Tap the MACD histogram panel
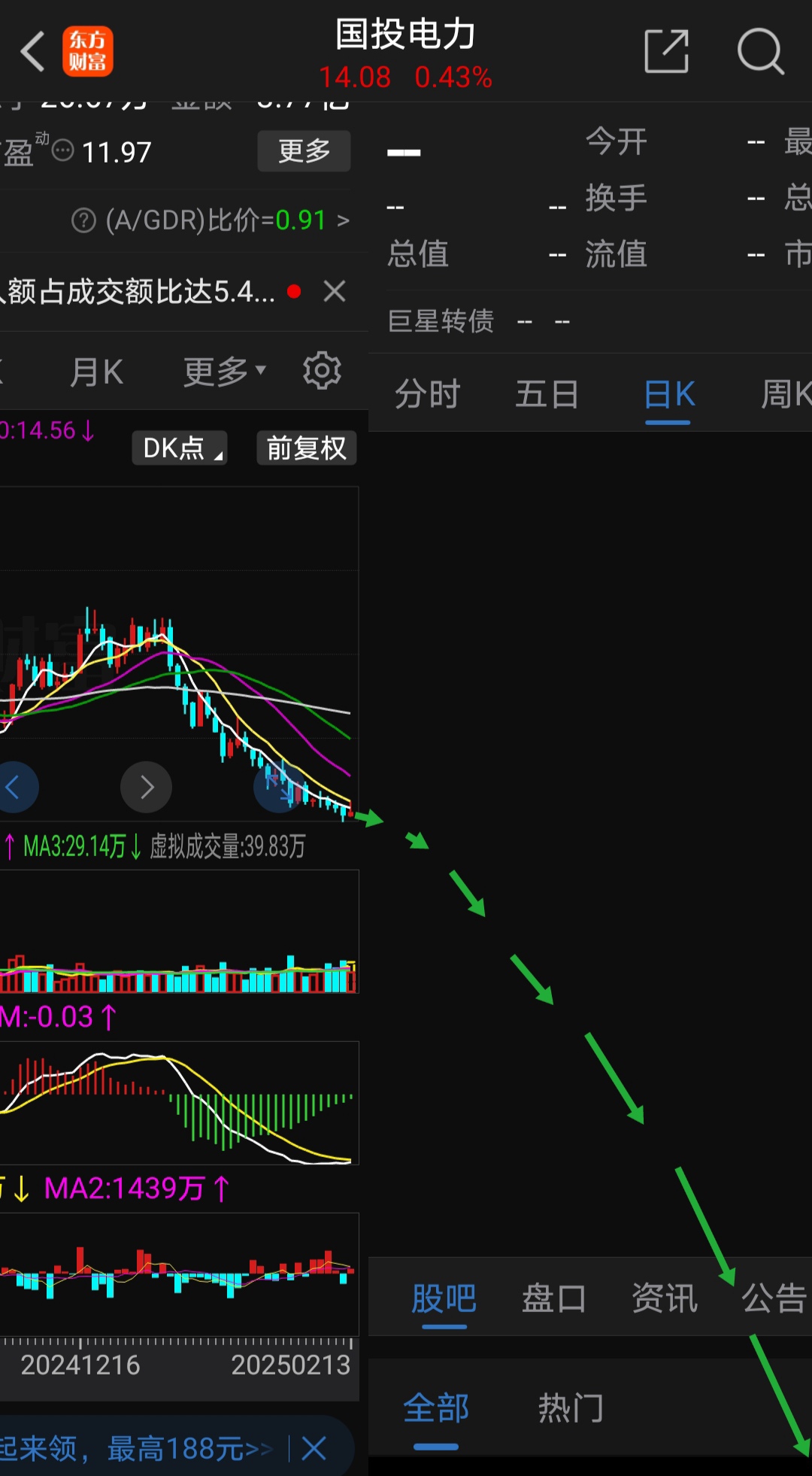 [179, 1103]
